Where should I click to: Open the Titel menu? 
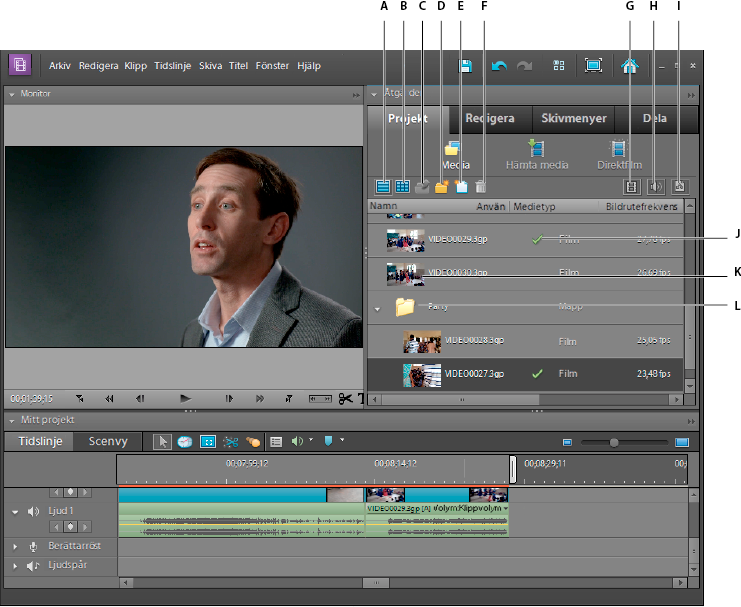[238, 66]
